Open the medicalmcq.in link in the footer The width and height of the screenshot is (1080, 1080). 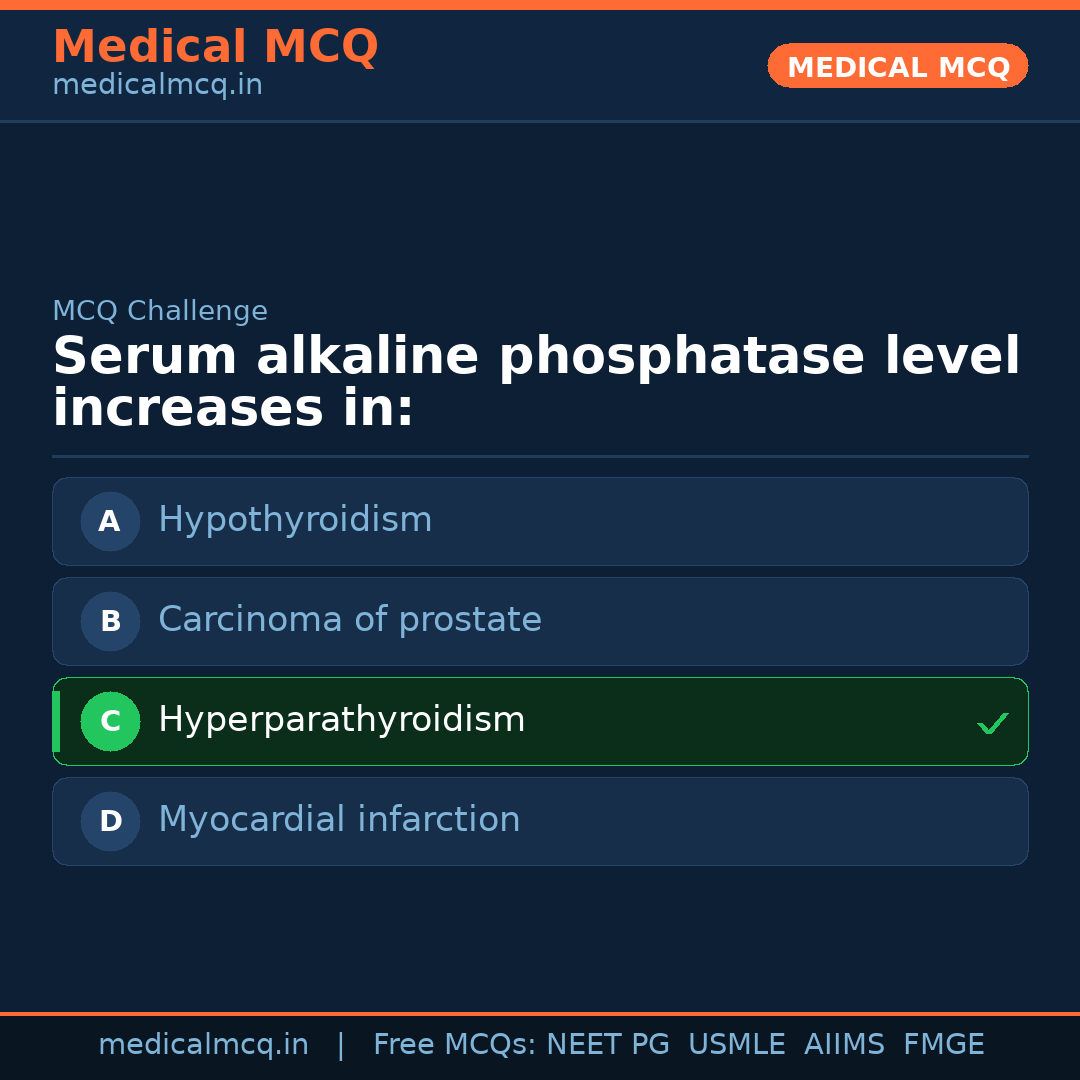[203, 1045]
